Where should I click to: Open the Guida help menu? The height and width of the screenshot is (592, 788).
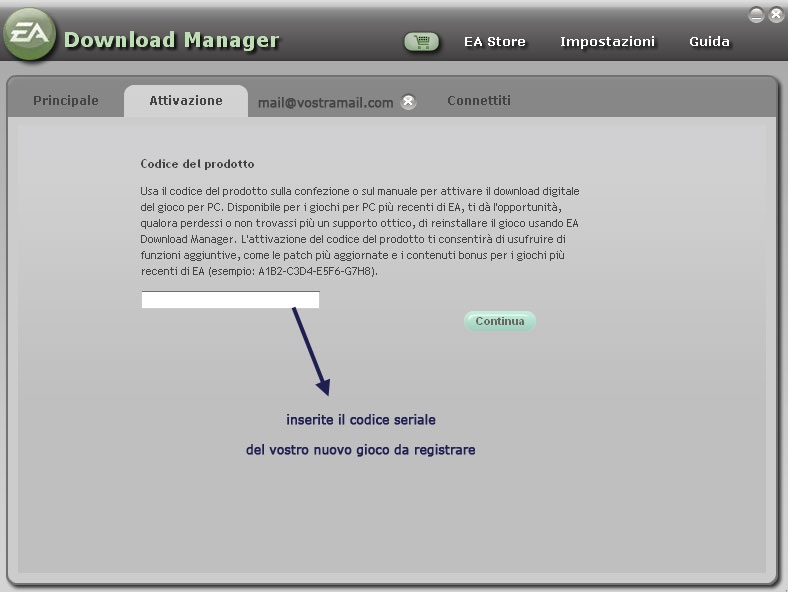click(x=709, y=42)
